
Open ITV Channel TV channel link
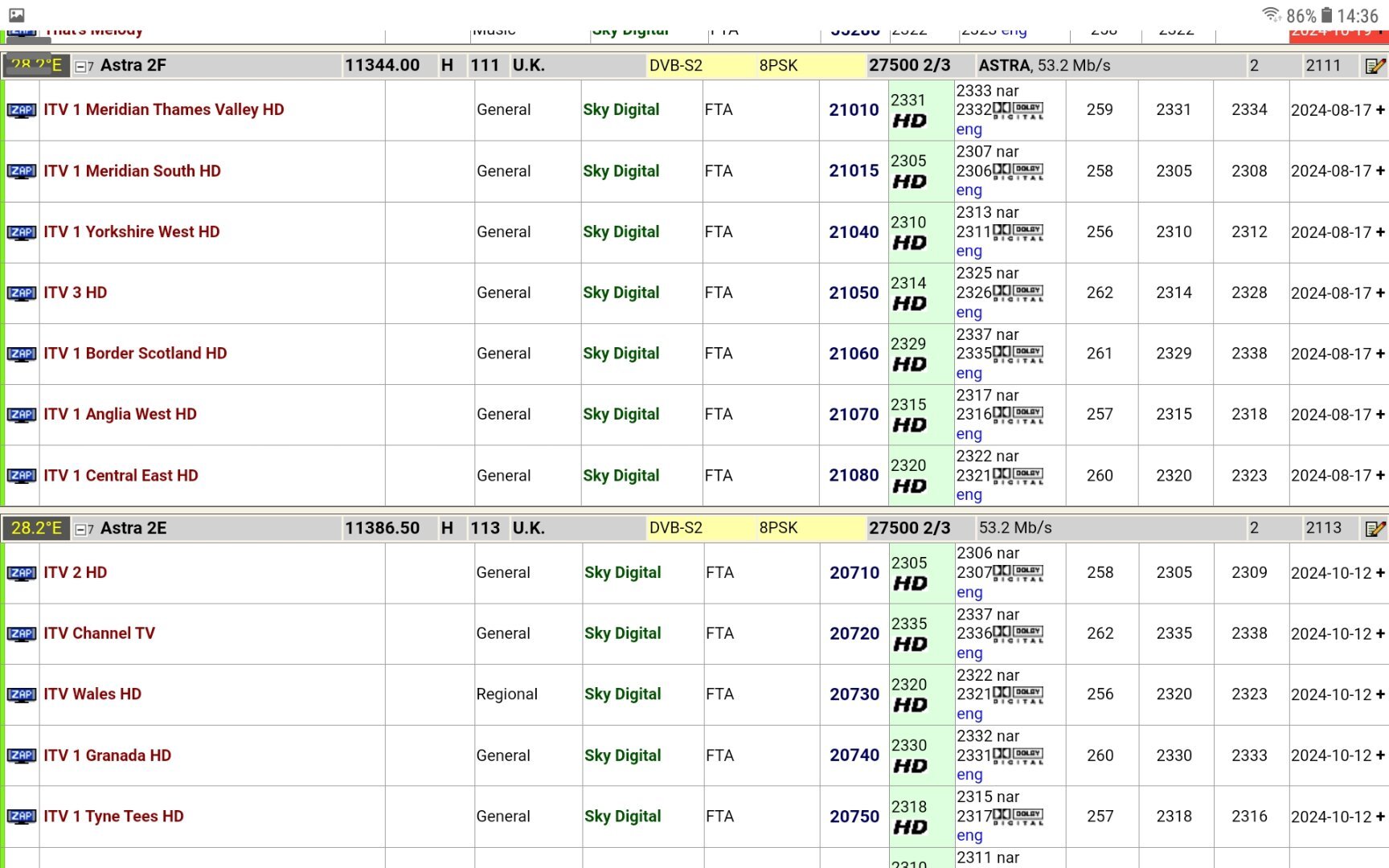click(100, 633)
